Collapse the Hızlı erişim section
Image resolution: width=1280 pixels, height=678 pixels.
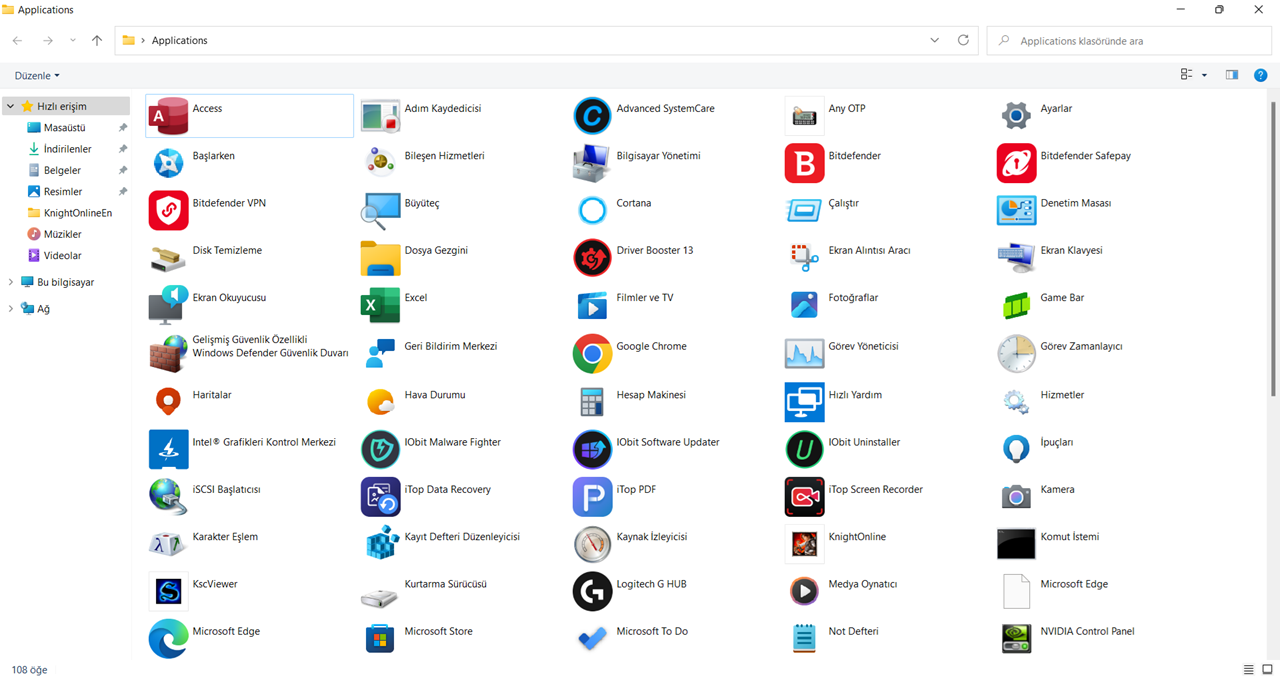point(9,105)
